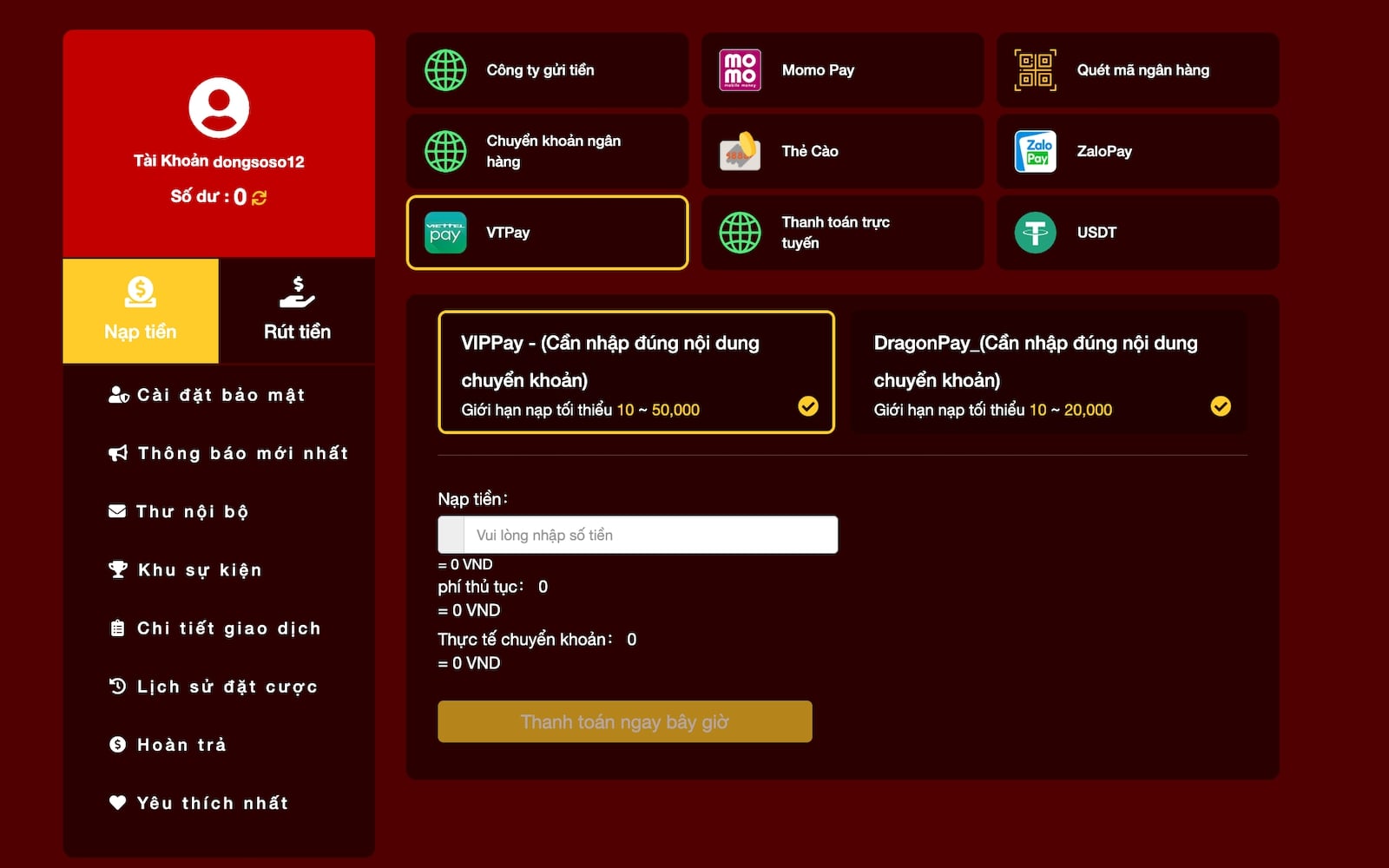Select Quét mã ngân hàng payment method

pos(1137,70)
